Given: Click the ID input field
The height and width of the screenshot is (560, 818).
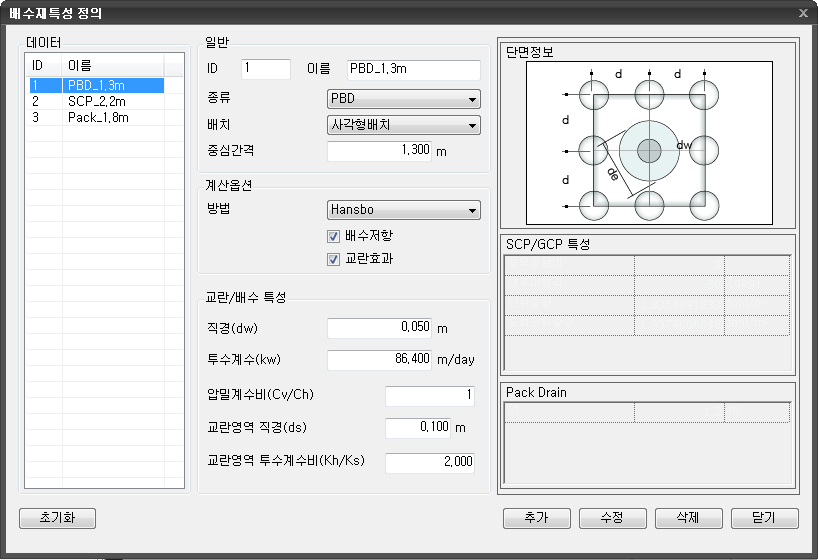Looking at the screenshot, I should coord(264,69).
